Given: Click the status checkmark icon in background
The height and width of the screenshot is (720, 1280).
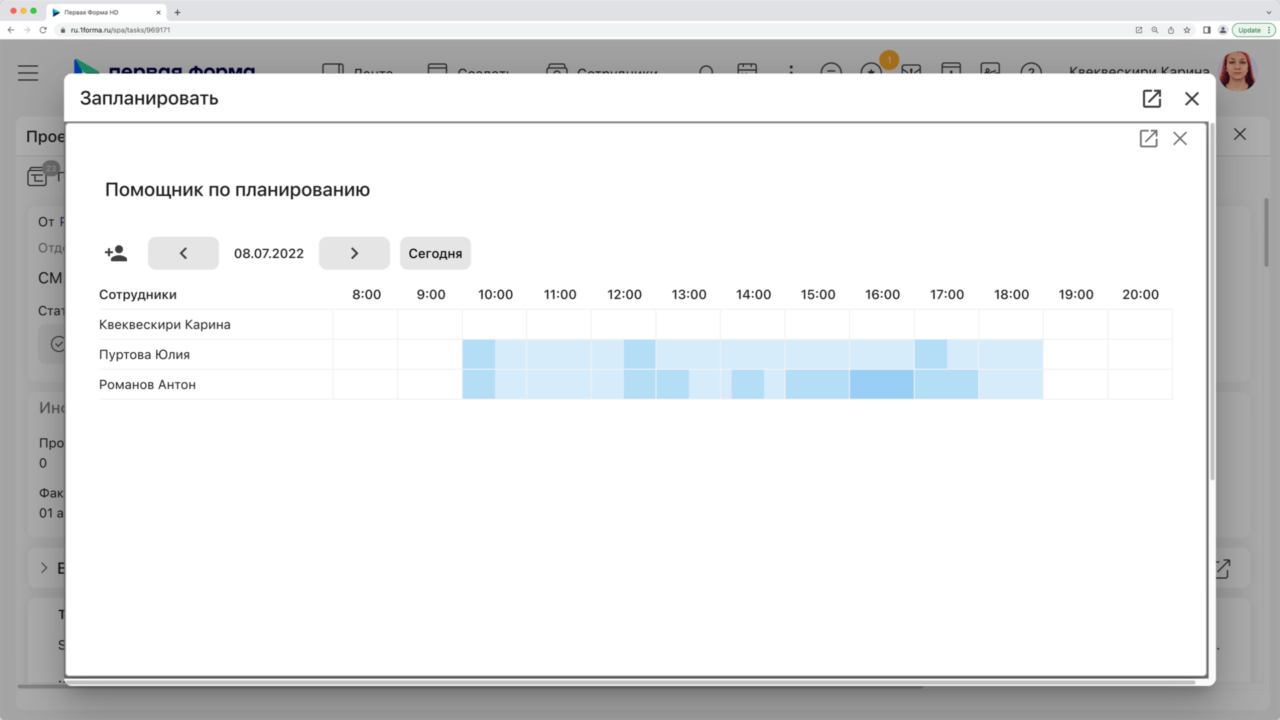Looking at the screenshot, I should [58, 343].
